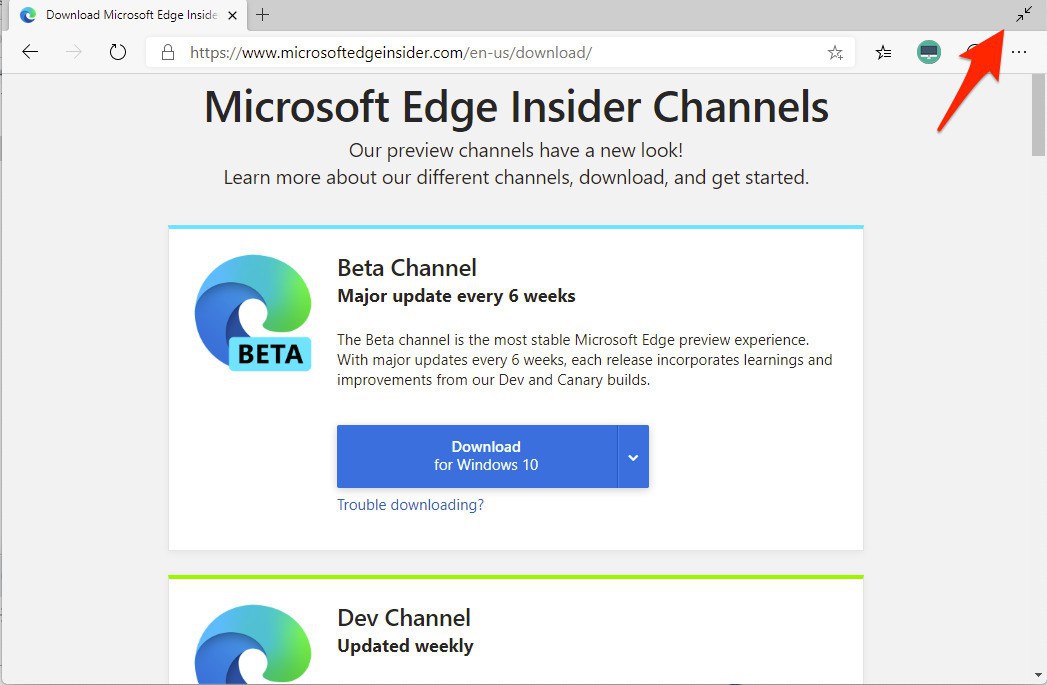Go back using the browser back arrow

[30, 52]
